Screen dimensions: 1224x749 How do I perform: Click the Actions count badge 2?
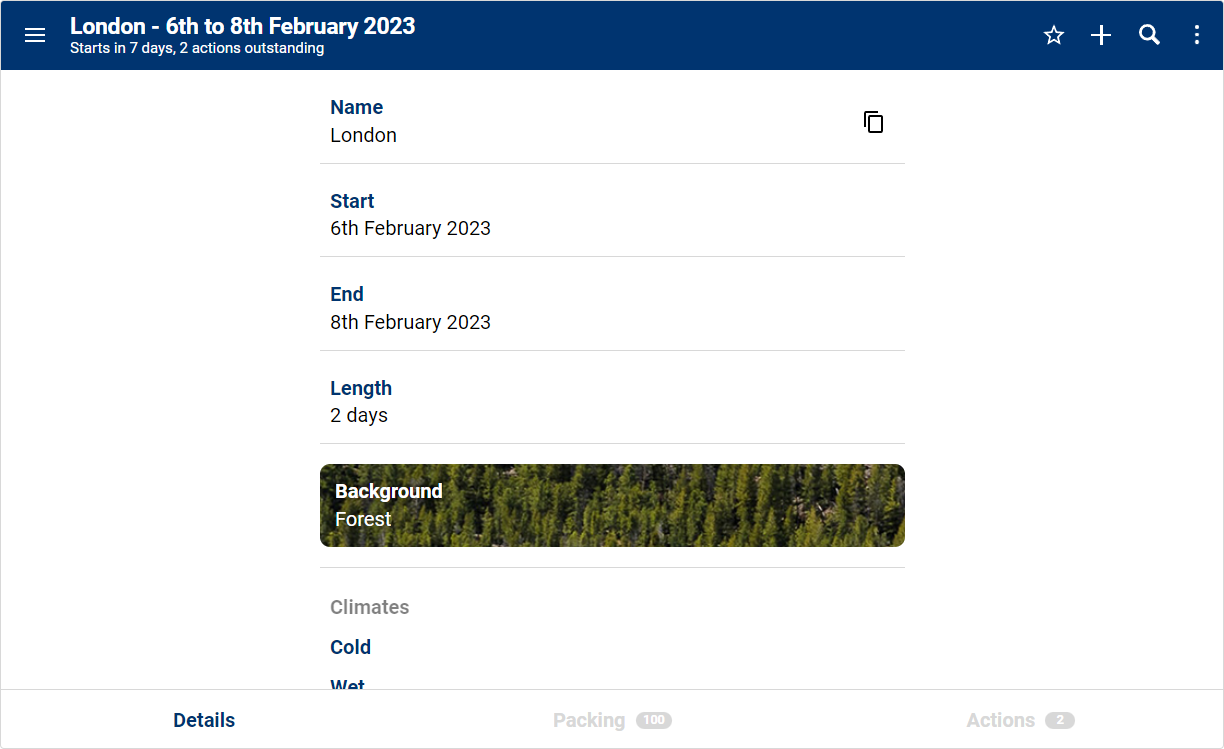[1060, 720]
